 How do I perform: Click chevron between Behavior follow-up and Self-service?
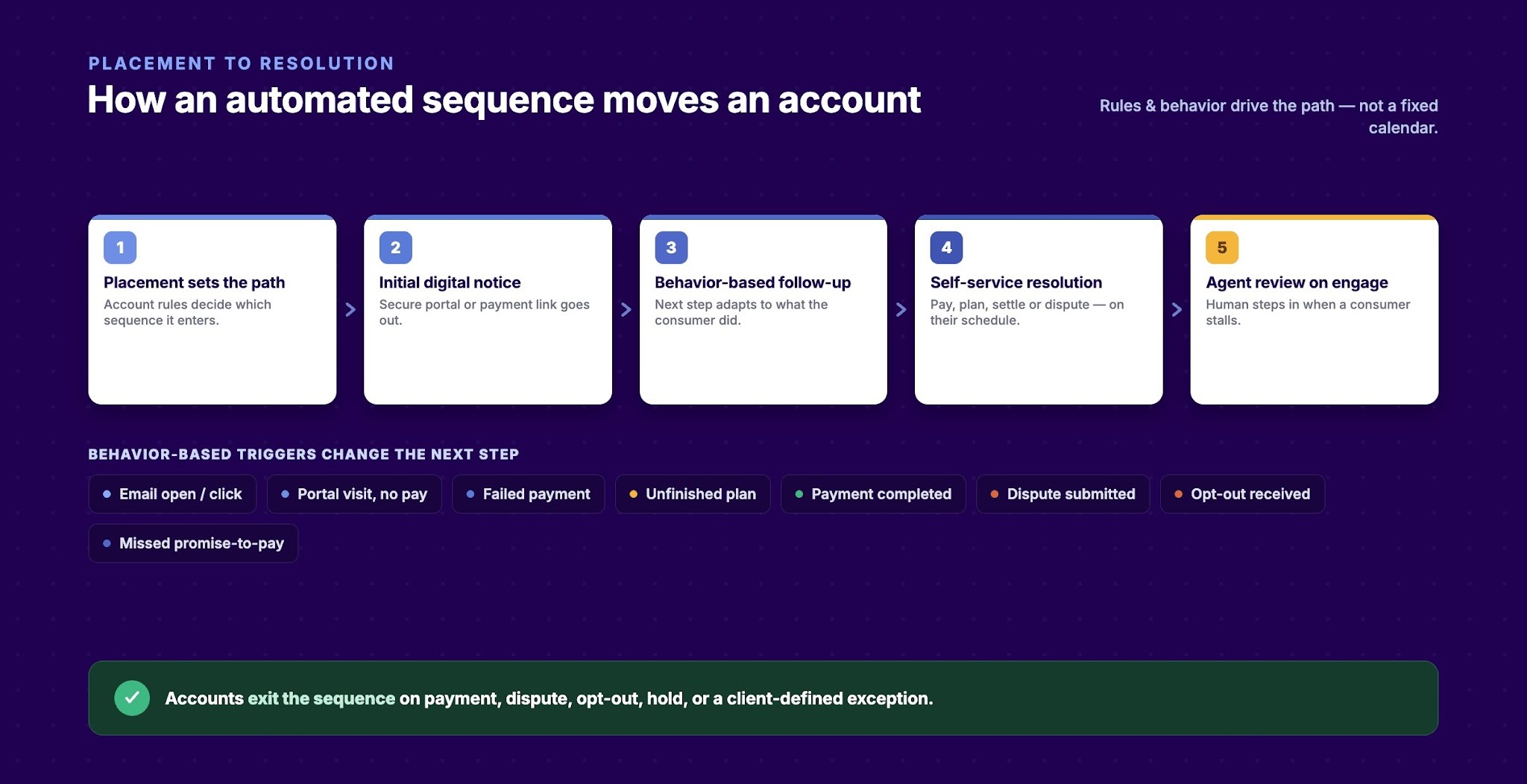click(901, 309)
